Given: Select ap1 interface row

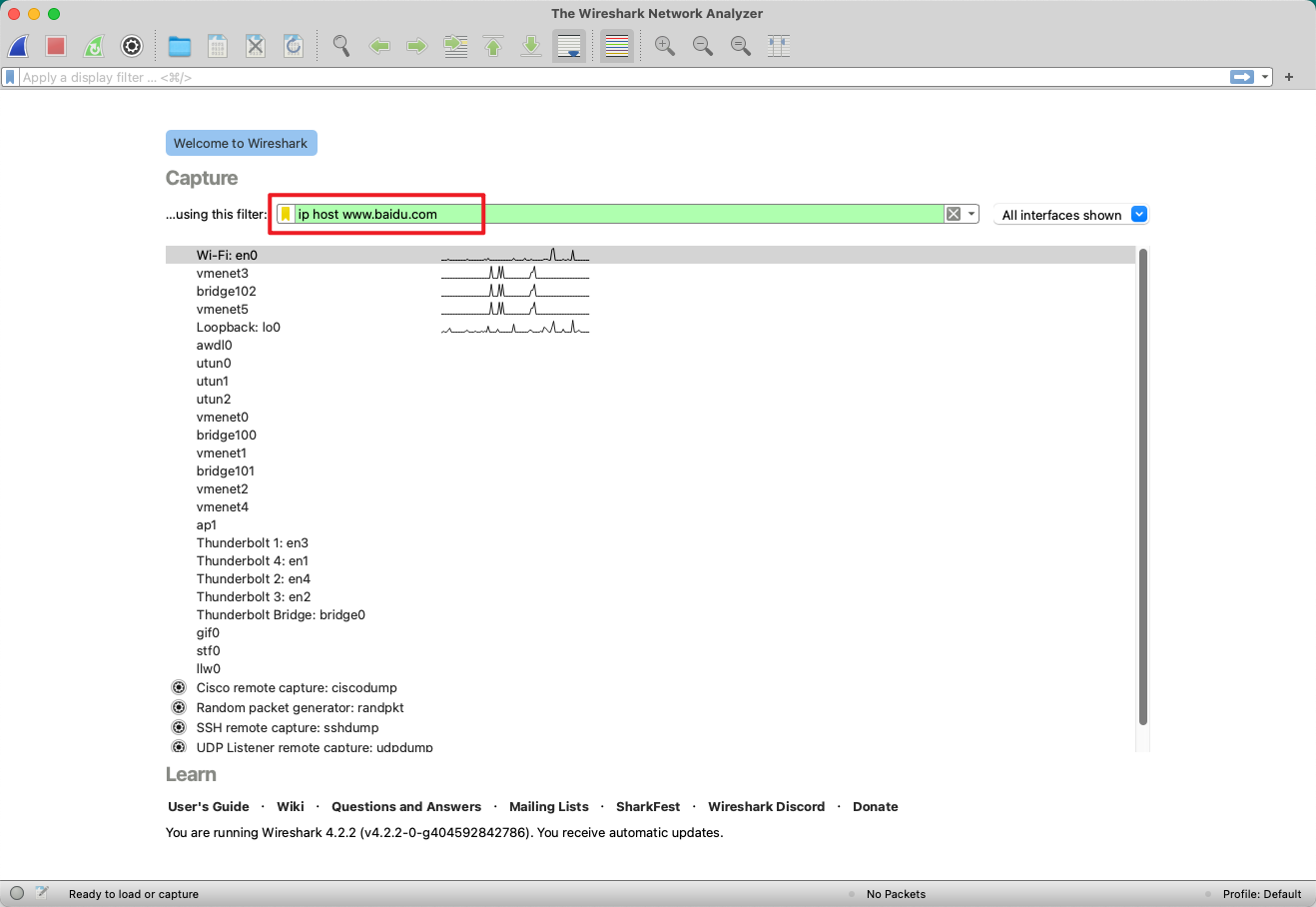Looking at the screenshot, I should point(650,524).
